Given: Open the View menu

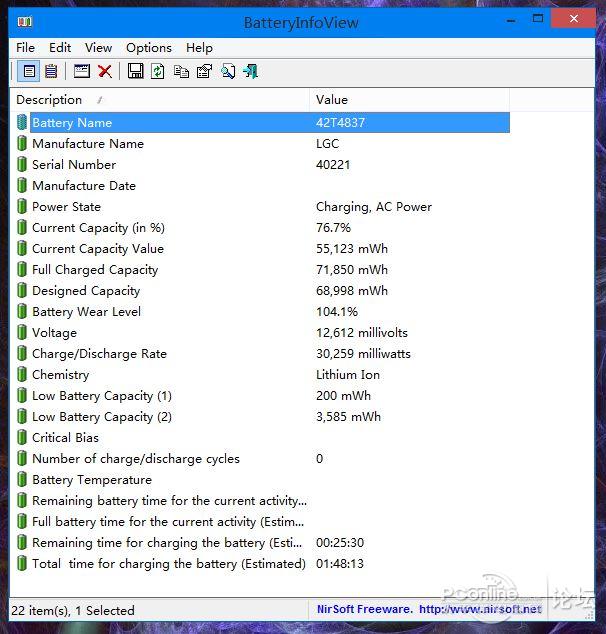Looking at the screenshot, I should [98, 48].
